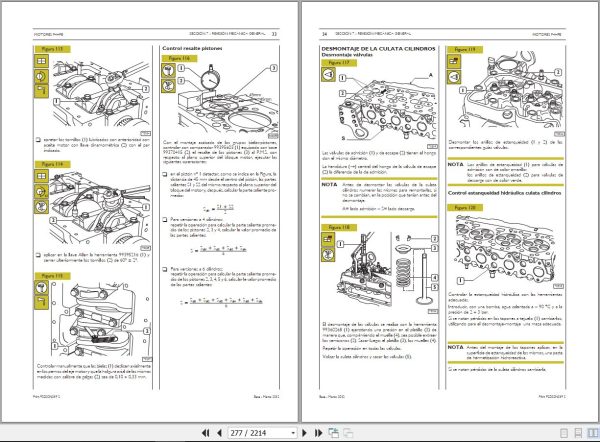This screenshot has height=442, width=600.
Task: Click the Figura 116 label
Action: tap(179, 58)
